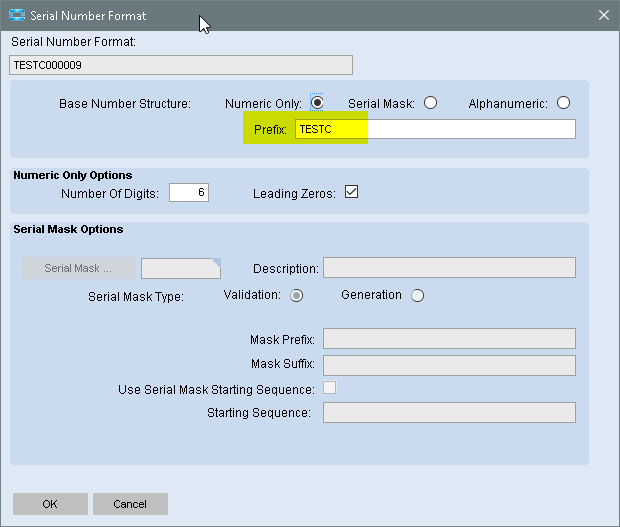The width and height of the screenshot is (620, 527).
Task: Click the disabled Serial Mask ... button
Action: 78,268
